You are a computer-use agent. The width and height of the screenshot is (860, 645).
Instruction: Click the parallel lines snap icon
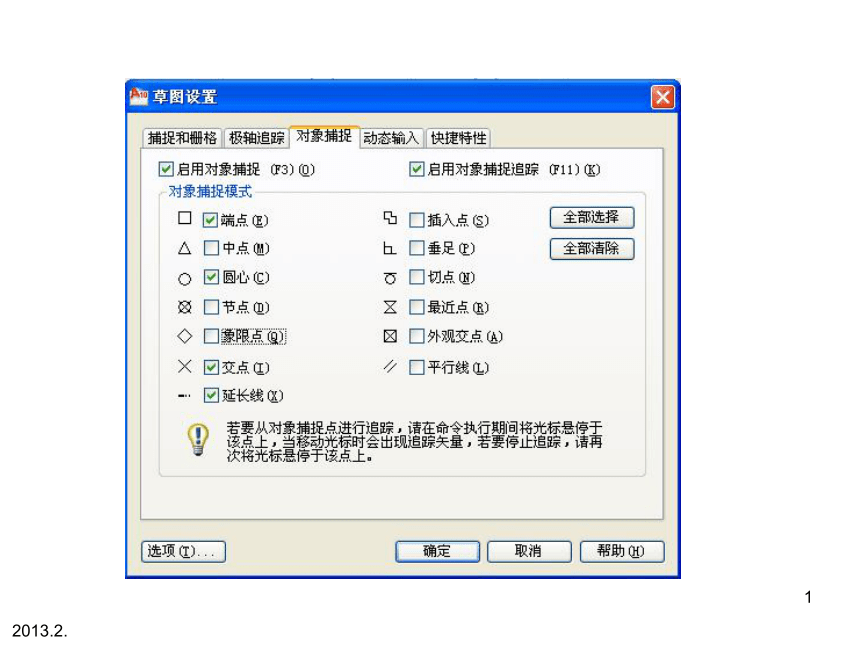click(390, 366)
